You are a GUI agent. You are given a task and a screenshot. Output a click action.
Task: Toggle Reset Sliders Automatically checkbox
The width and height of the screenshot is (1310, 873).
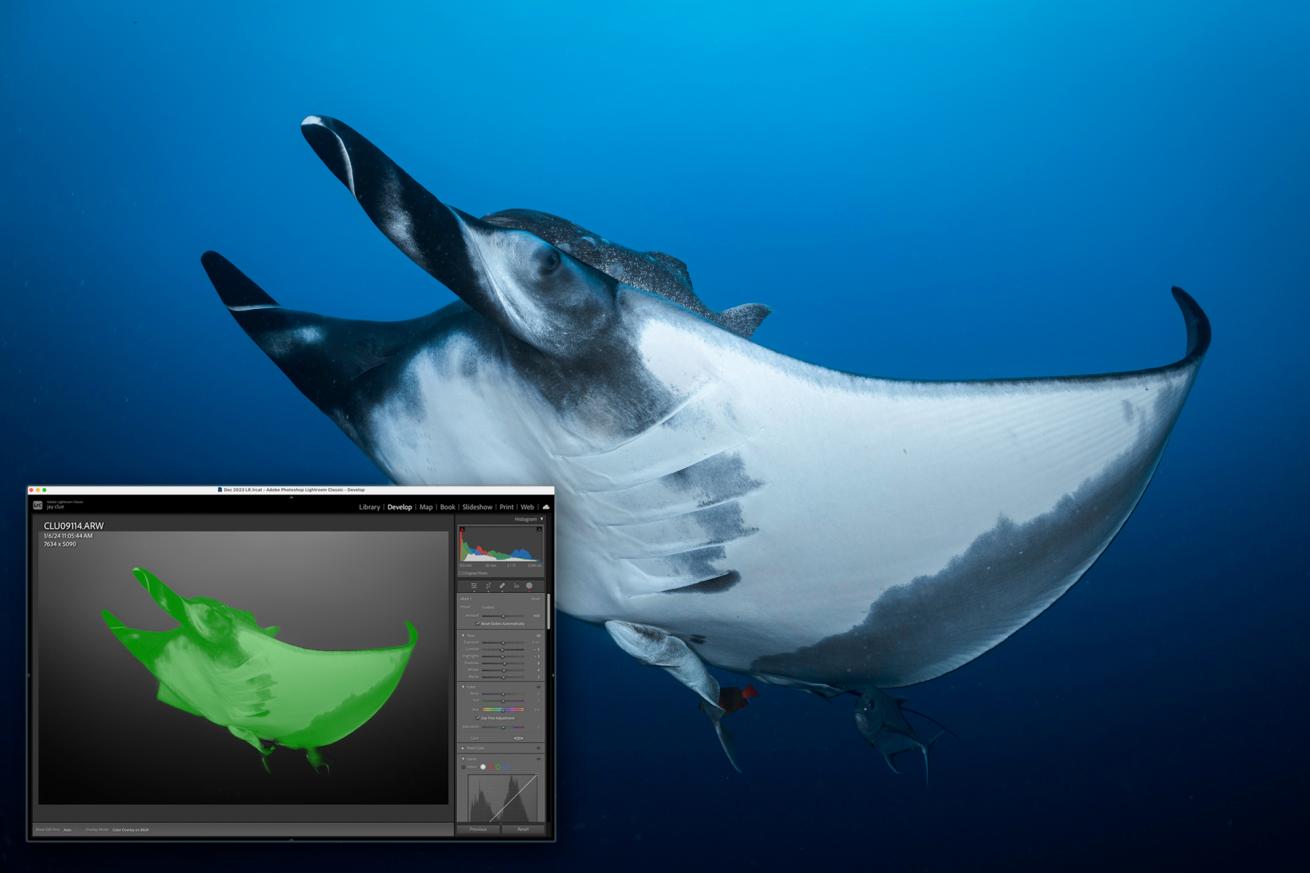click(478, 623)
